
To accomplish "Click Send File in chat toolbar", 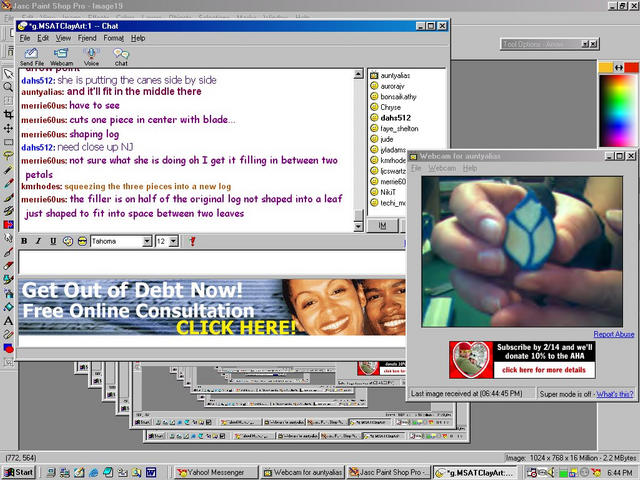I will 31,57.
